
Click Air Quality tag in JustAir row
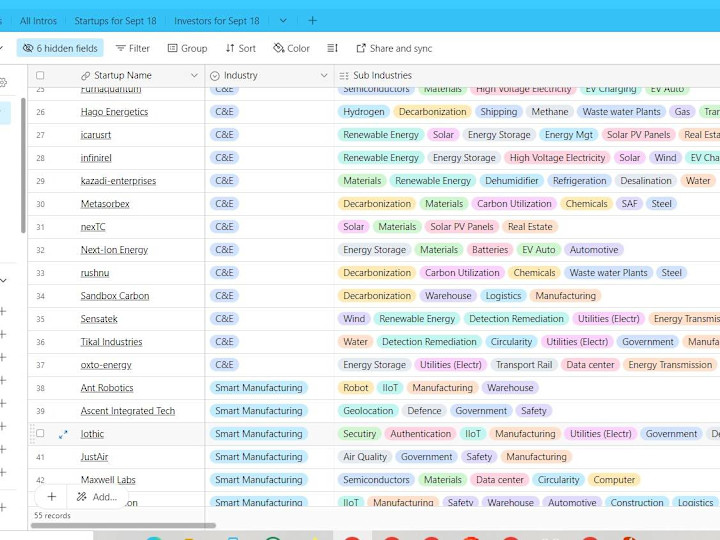(x=365, y=456)
